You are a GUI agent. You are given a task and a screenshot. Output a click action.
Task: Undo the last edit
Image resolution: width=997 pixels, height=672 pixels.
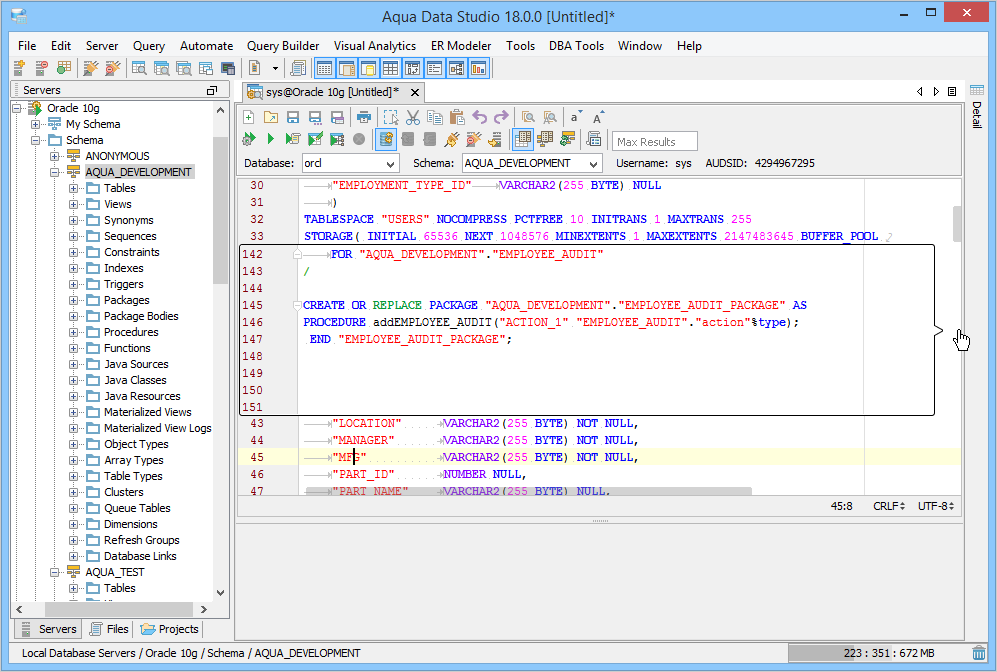479,117
